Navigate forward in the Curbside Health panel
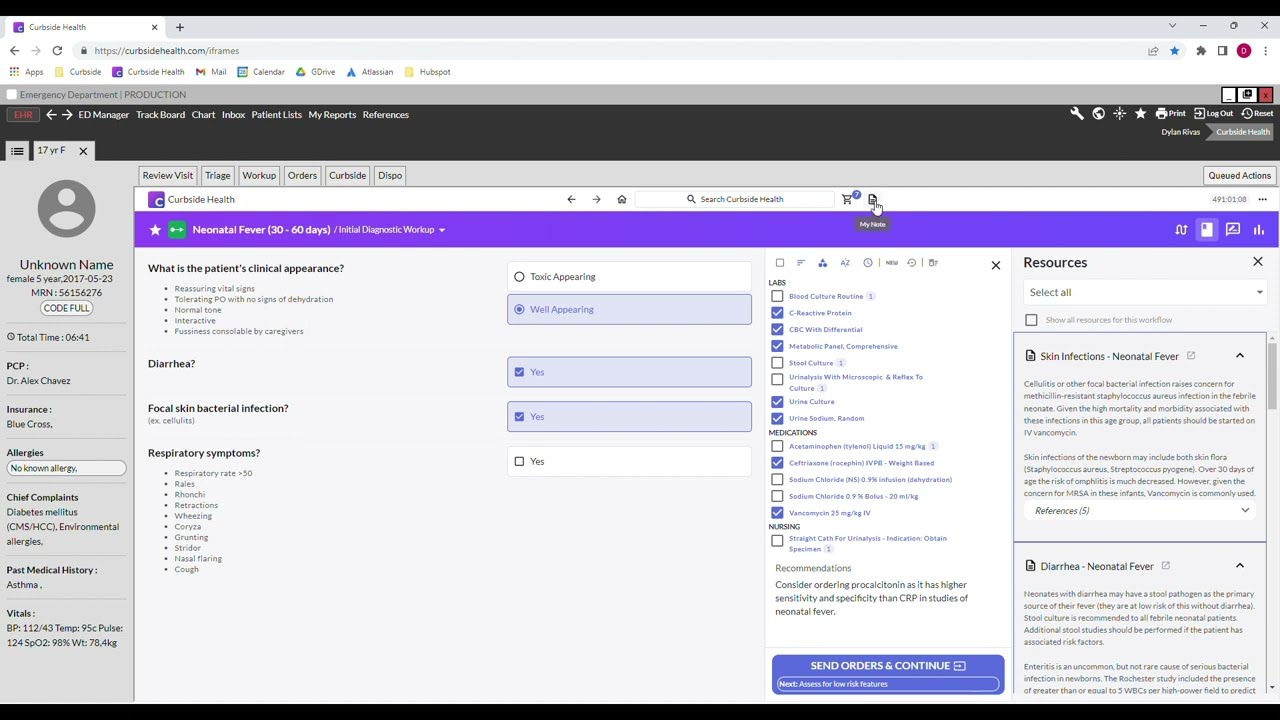The width and height of the screenshot is (1280, 720). pos(596,199)
